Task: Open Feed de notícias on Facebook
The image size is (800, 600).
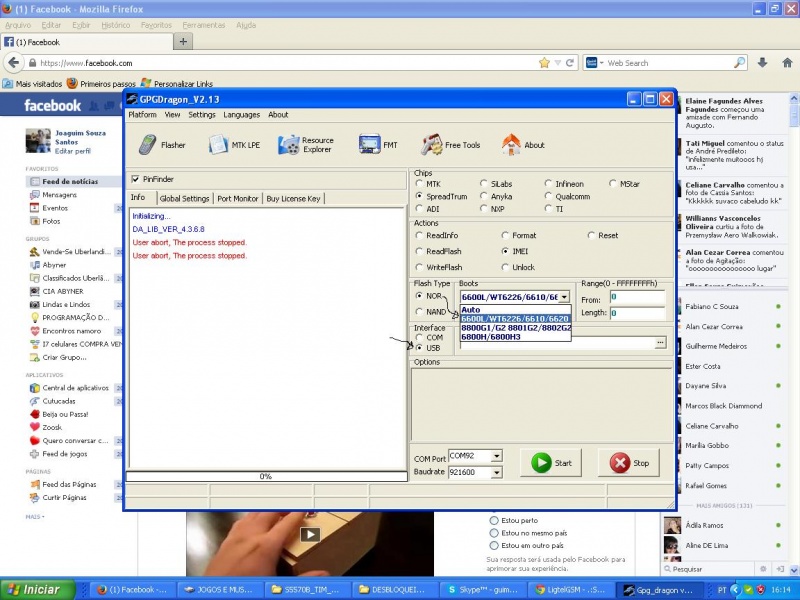Action: [70, 182]
